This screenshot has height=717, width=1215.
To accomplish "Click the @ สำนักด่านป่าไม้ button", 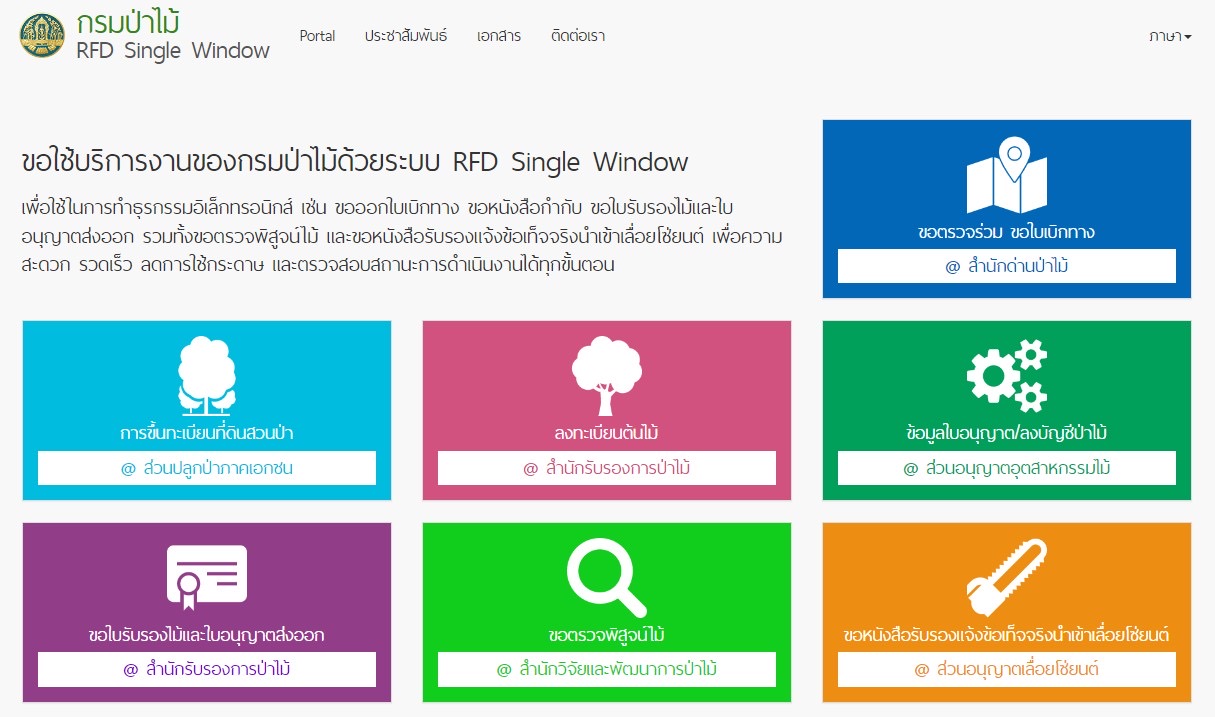I will (x=1007, y=267).
